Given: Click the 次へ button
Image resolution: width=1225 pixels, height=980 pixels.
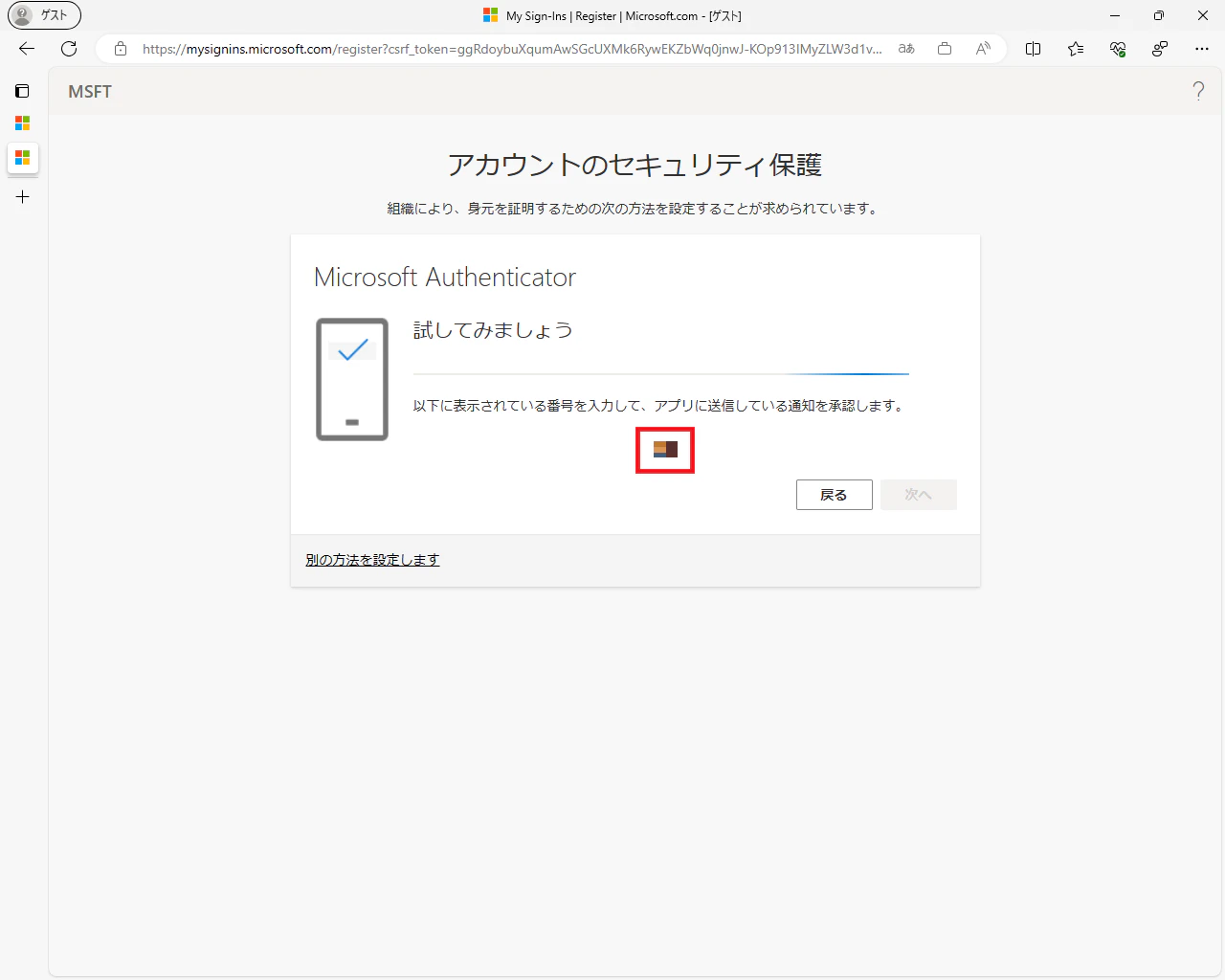Looking at the screenshot, I should (x=919, y=495).
